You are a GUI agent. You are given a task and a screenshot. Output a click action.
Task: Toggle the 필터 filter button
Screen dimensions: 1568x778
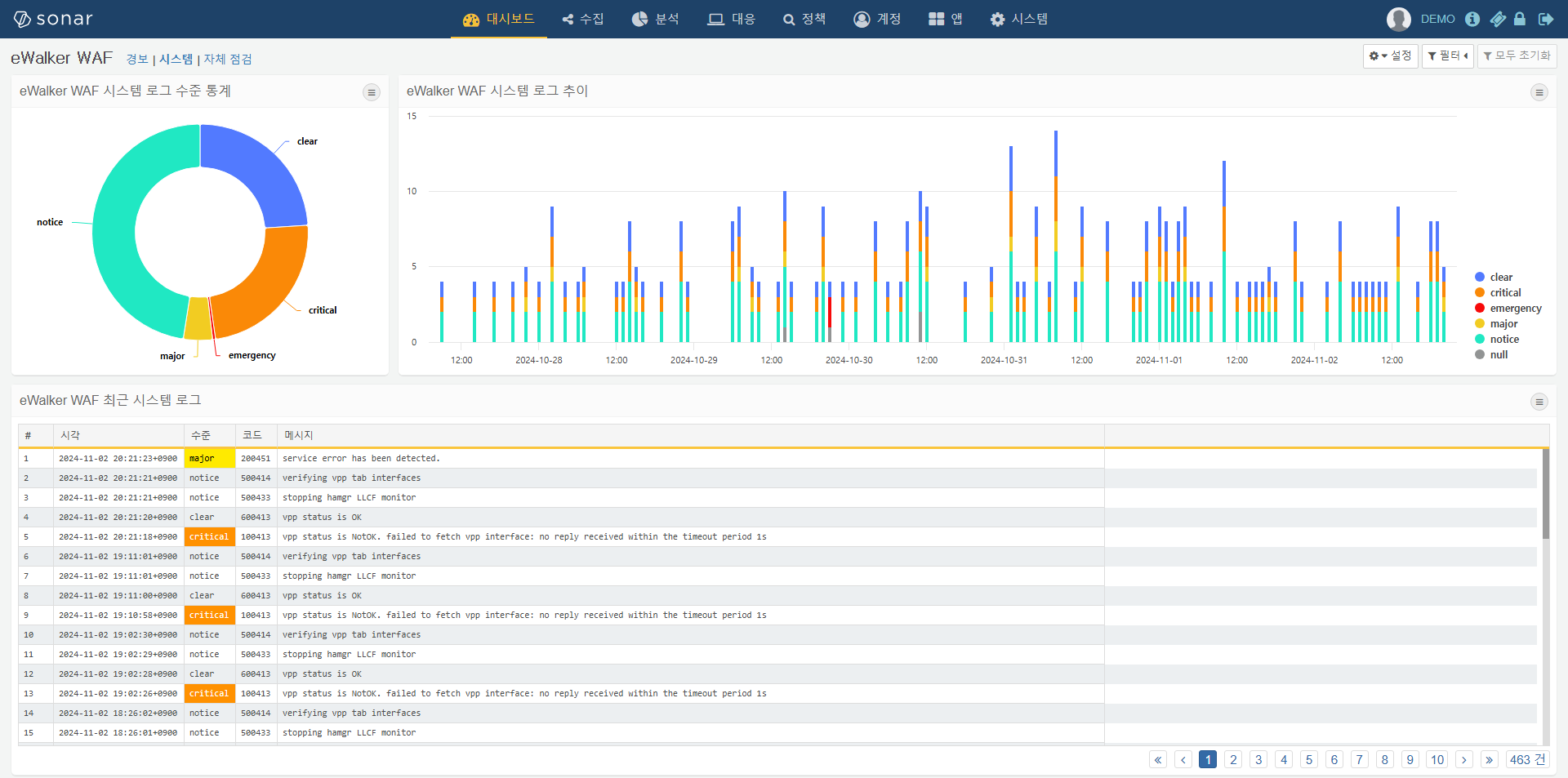[x=1447, y=56]
